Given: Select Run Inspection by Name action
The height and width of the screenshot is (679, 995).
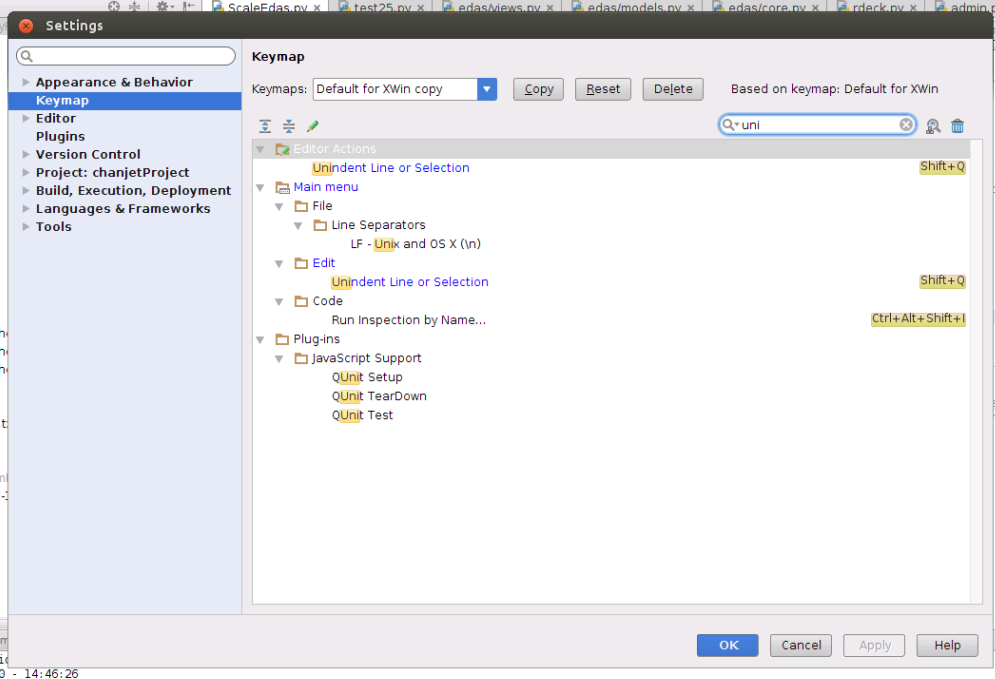Looking at the screenshot, I should (409, 320).
